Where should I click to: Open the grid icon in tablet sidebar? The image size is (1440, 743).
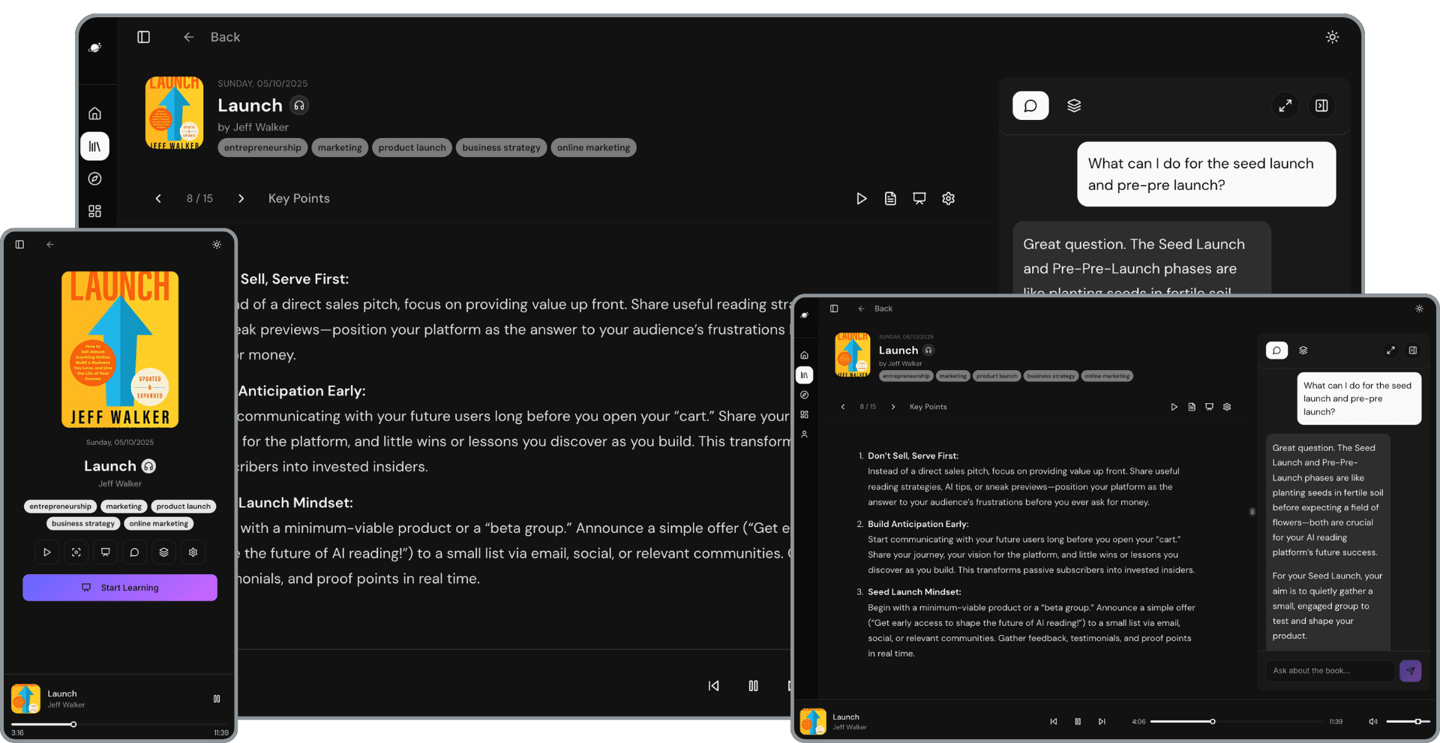click(804, 414)
